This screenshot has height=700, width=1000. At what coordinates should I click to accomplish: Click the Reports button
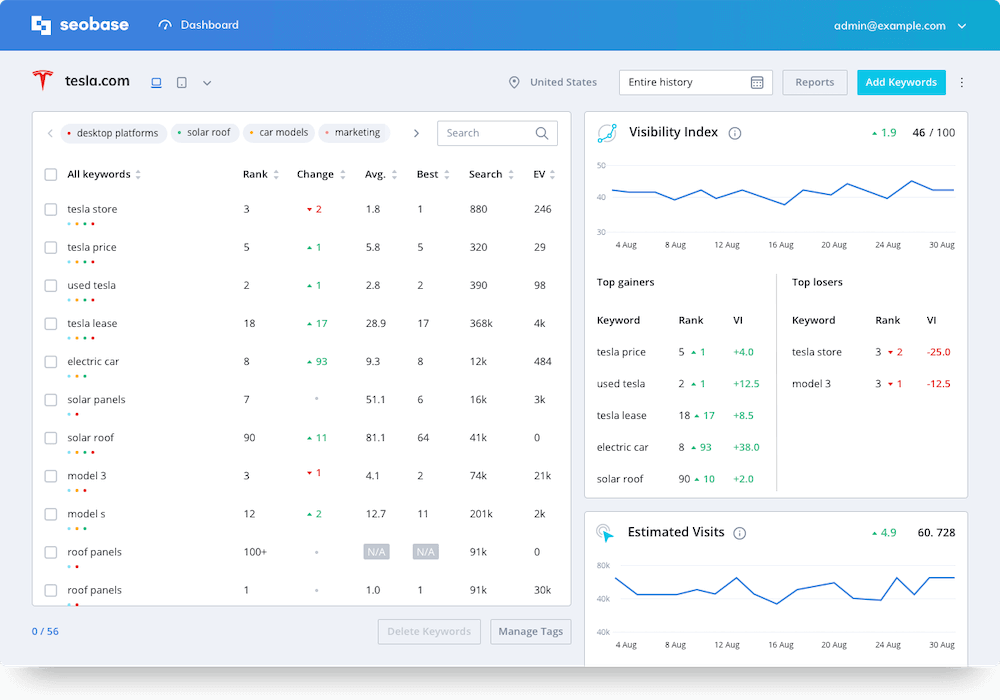click(x=814, y=82)
